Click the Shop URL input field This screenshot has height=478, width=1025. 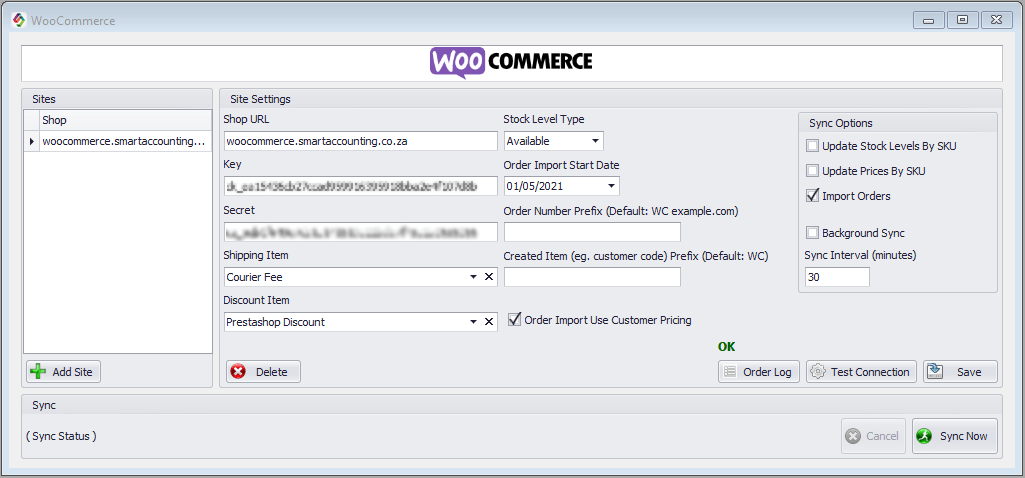(x=360, y=141)
